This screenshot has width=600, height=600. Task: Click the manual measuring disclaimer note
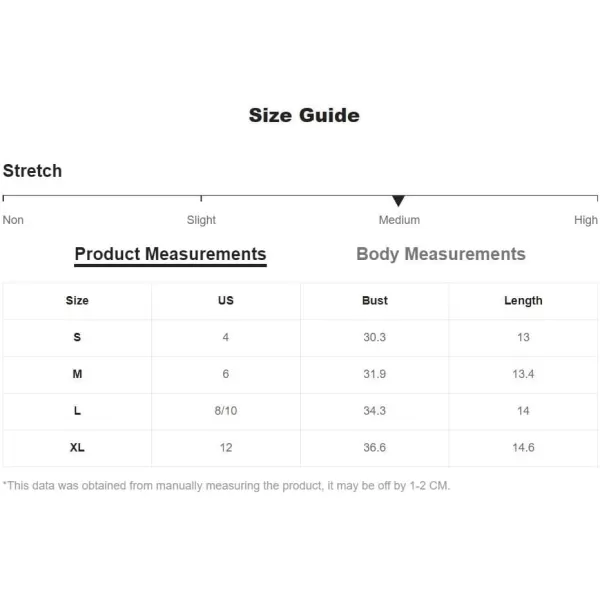(226, 486)
